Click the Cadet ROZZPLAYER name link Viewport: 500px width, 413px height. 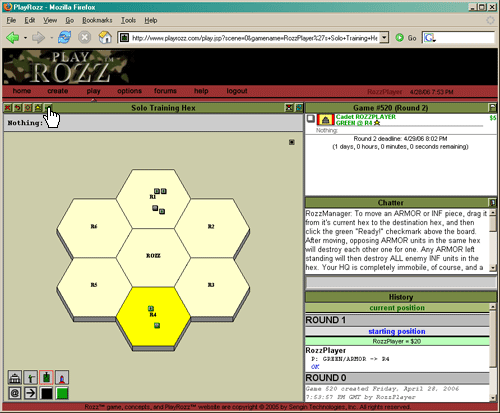tap(366, 117)
